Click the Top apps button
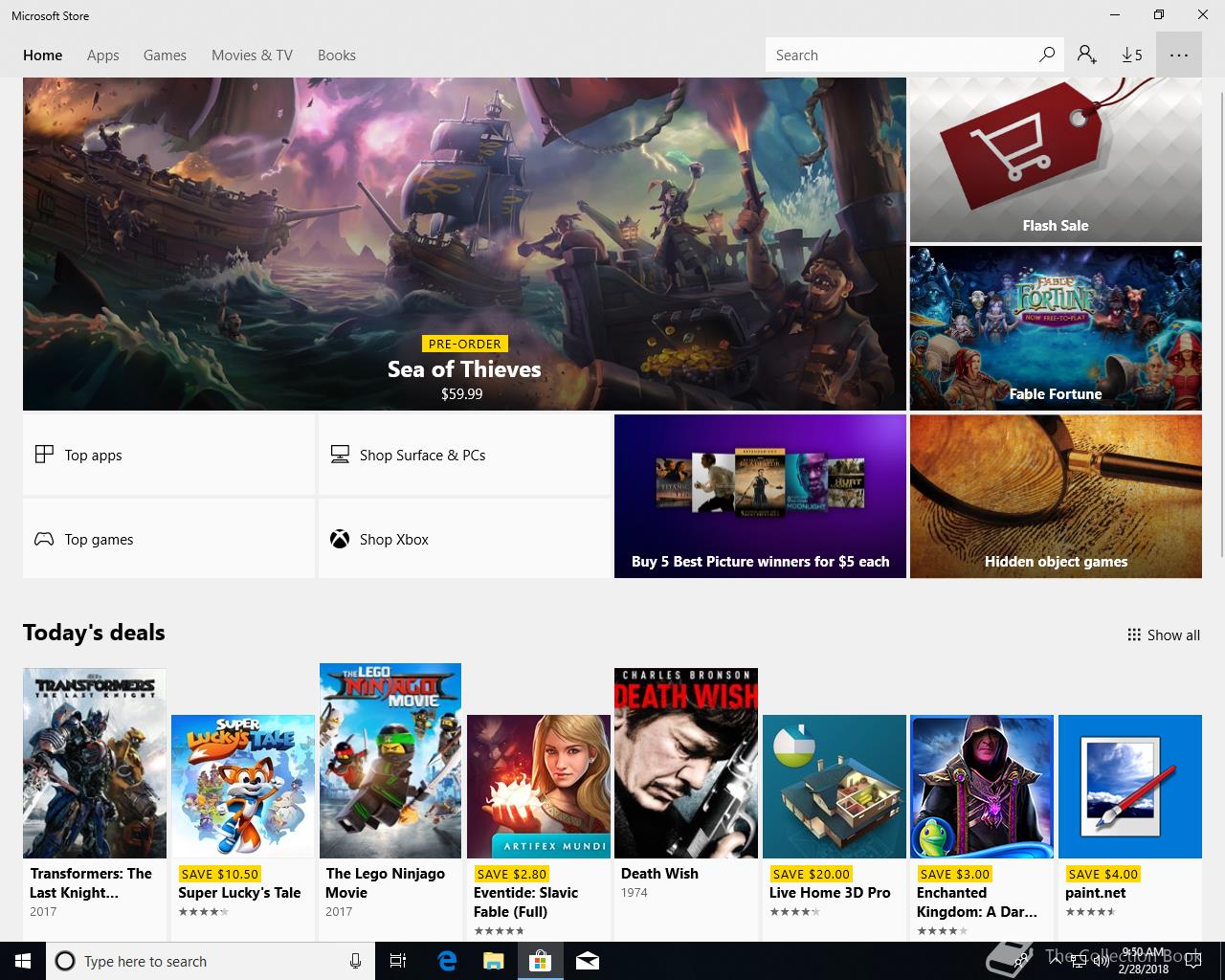This screenshot has width=1225, height=980. (x=168, y=455)
